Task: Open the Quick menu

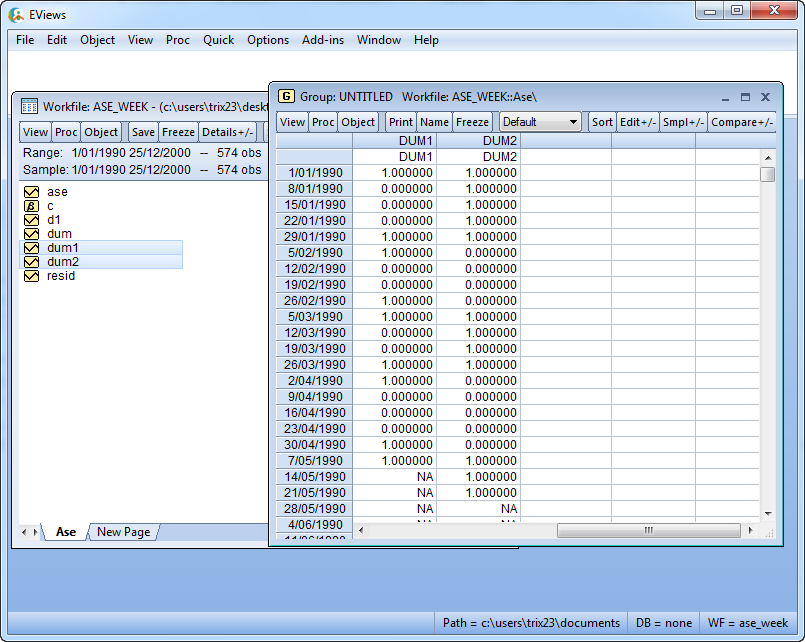Action: [219, 40]
